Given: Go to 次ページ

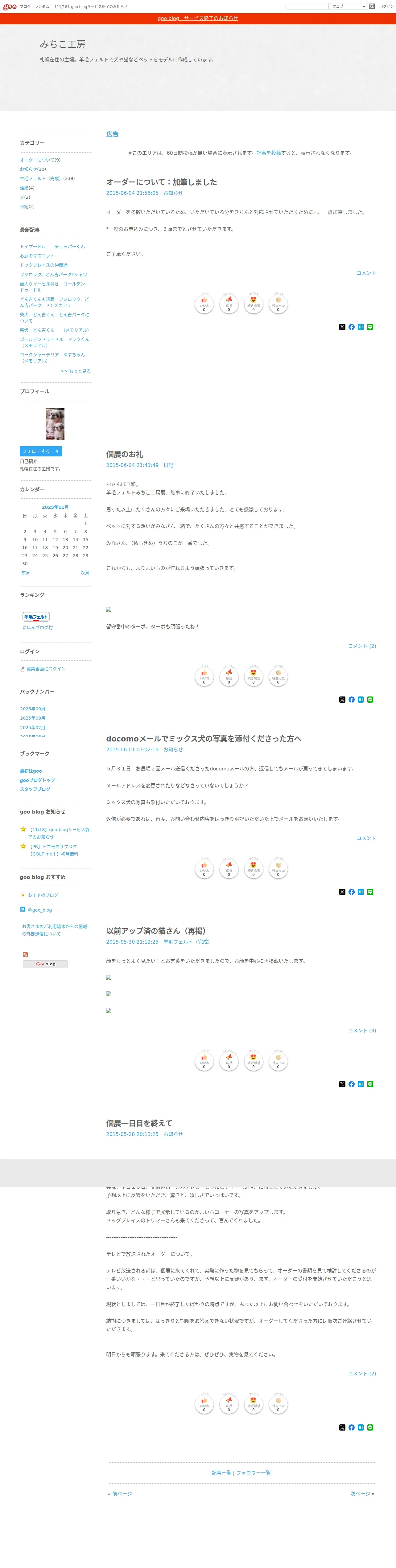Looking at the screenshot, I should [360, 1494].
